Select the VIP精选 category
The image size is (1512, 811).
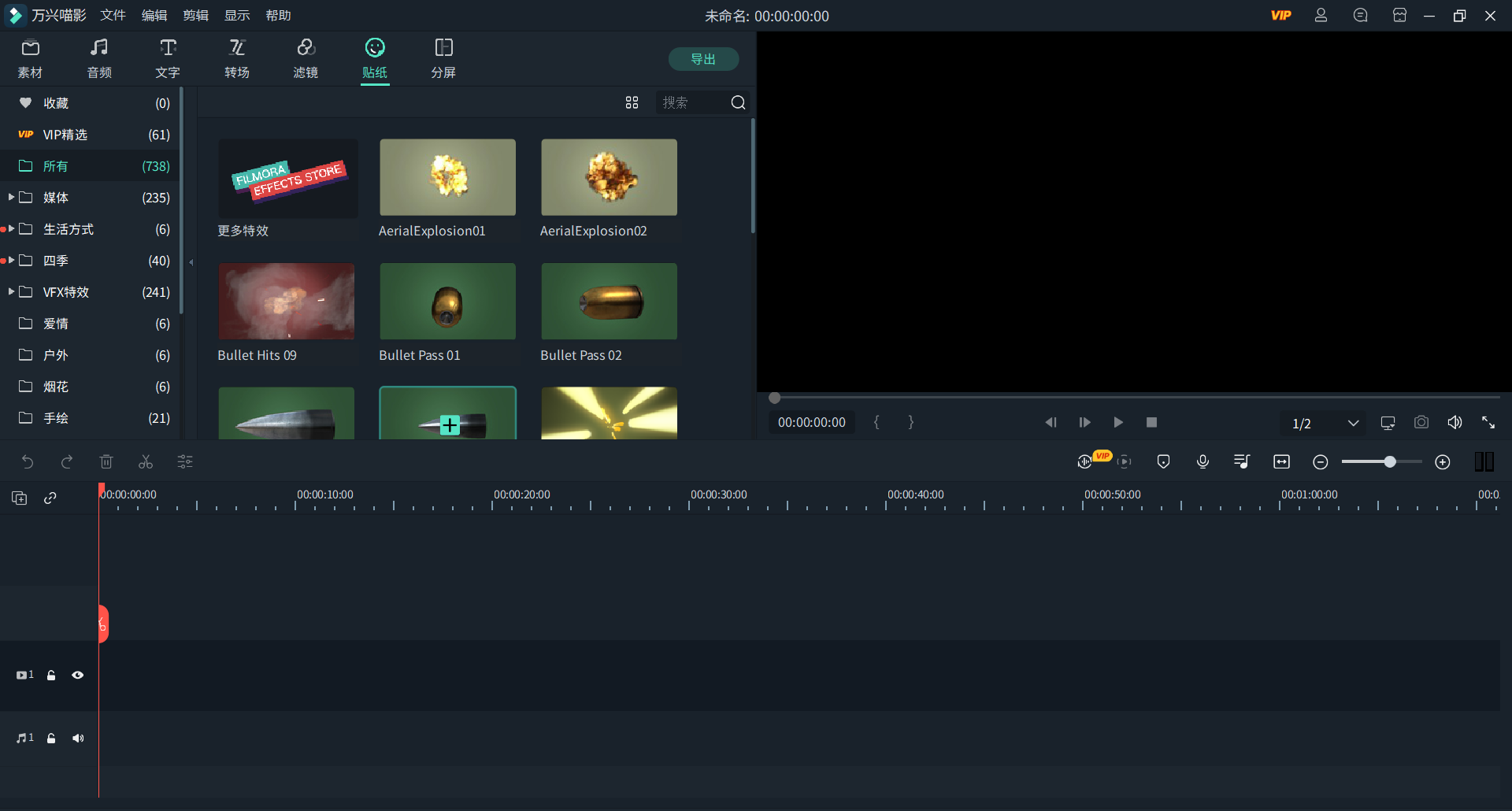point(65,135)
